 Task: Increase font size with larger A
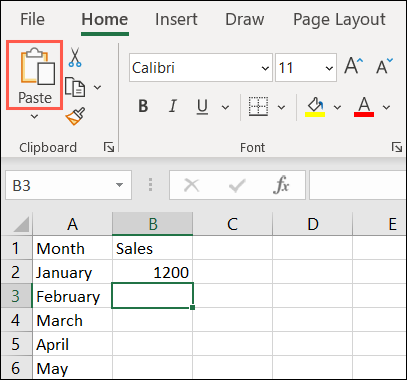tap(354, 66)
